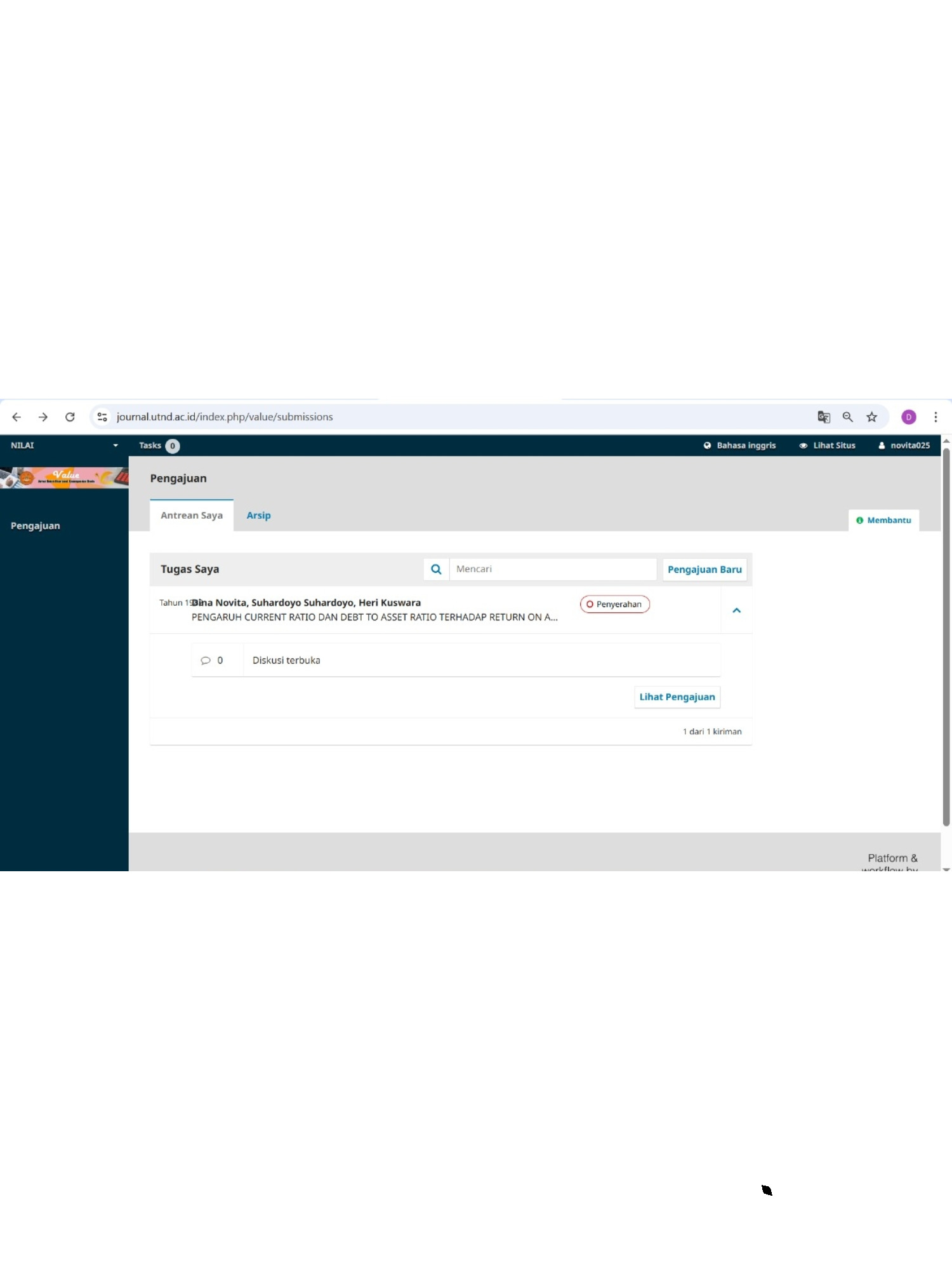This screenshot has width=952, height=1270.
Task: Open the zoom magnifier icon in address bar
Action: pos(847,417)
